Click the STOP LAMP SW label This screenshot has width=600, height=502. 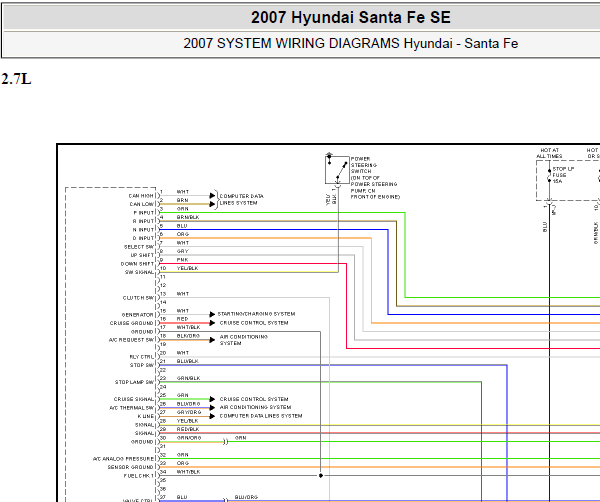(134, 382)
